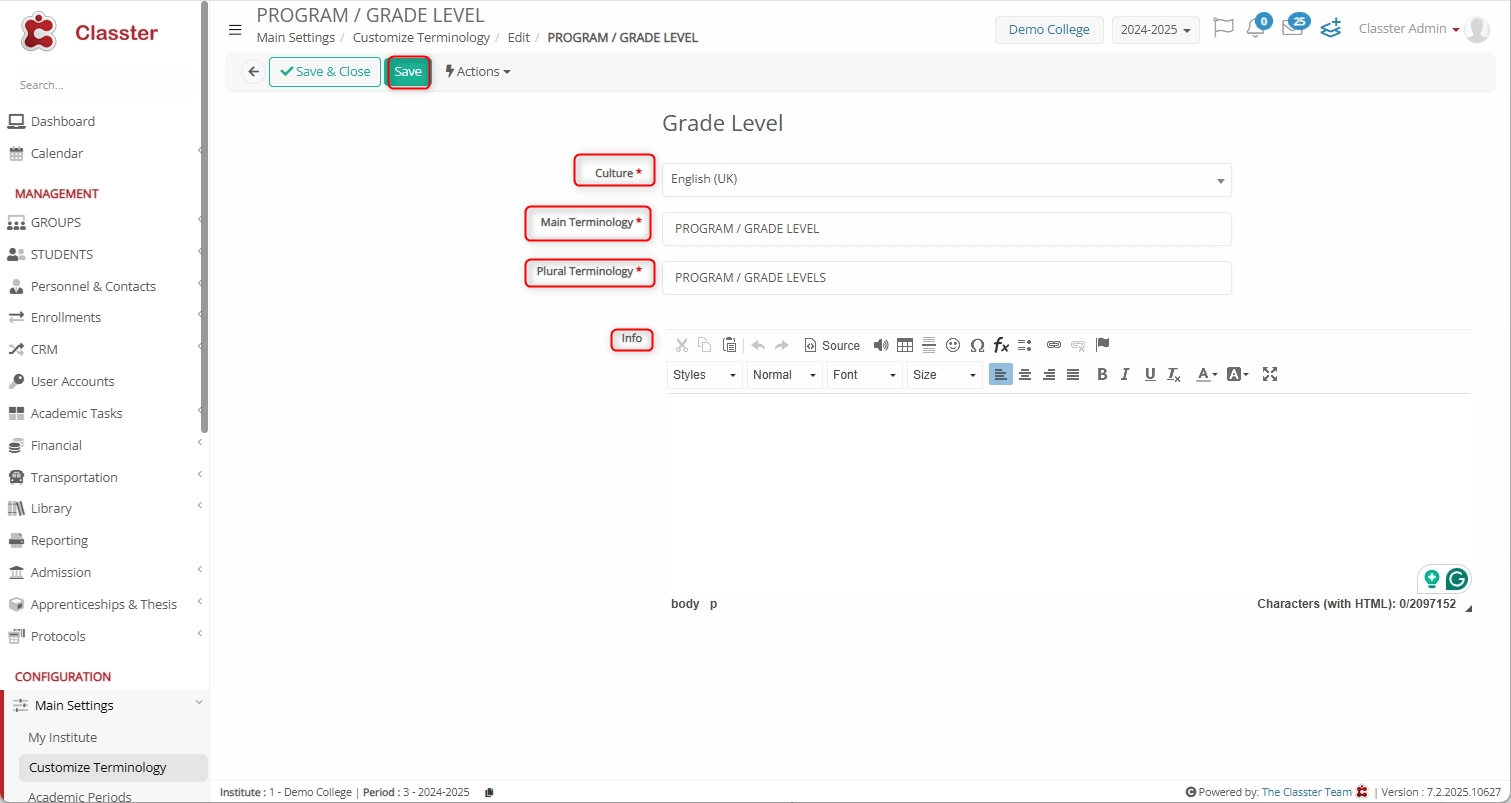Insert a table in the Info editor
The height and width of the screenshot is (803, 1511).
coord(905,345)
